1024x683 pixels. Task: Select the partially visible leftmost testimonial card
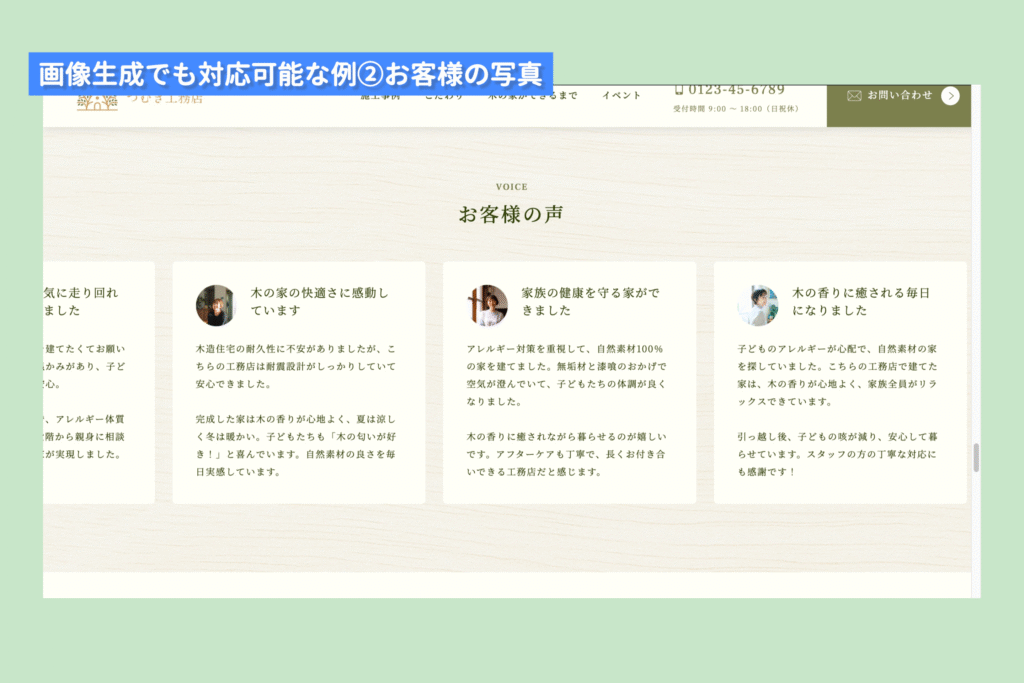98,382
